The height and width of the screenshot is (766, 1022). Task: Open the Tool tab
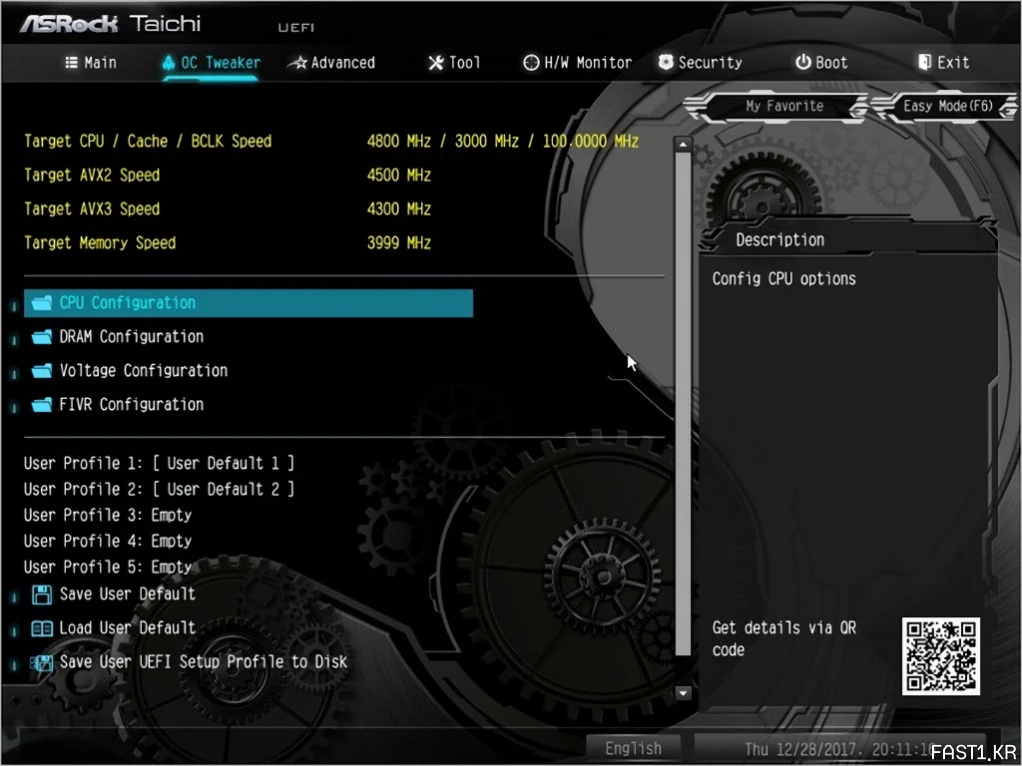click(454, 62)
